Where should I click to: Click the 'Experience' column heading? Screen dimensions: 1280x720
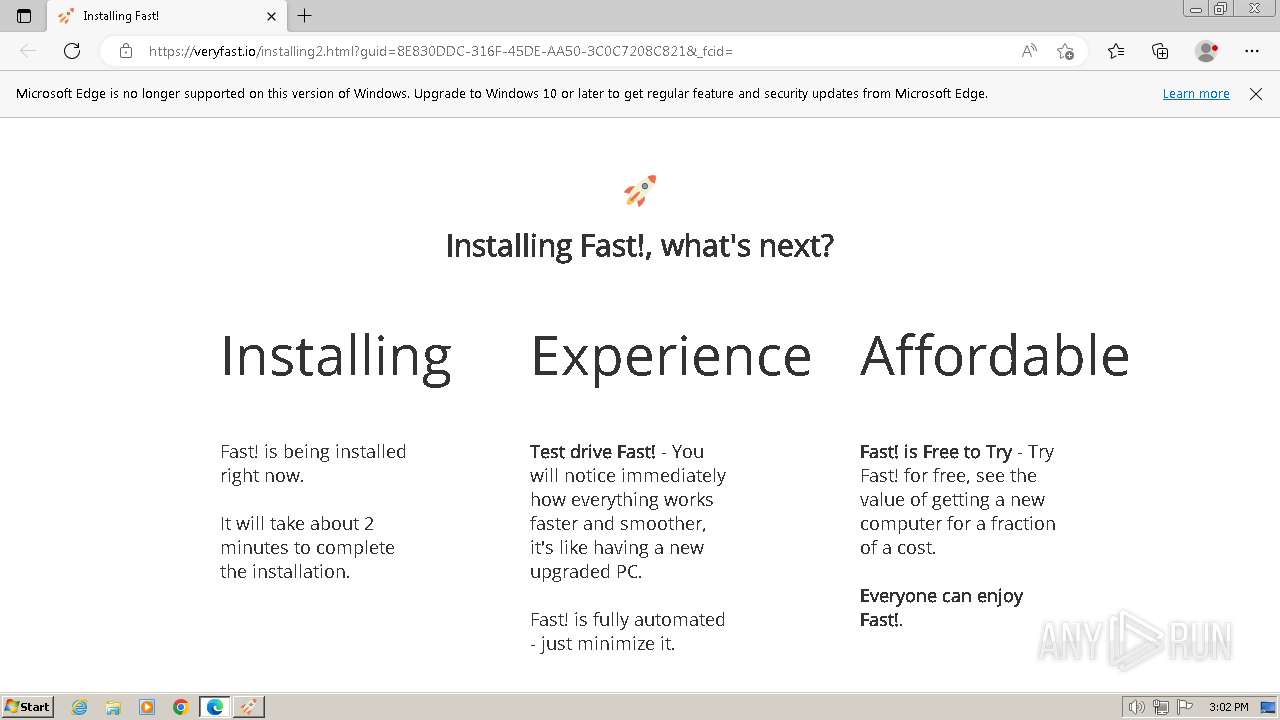(671, 357)
